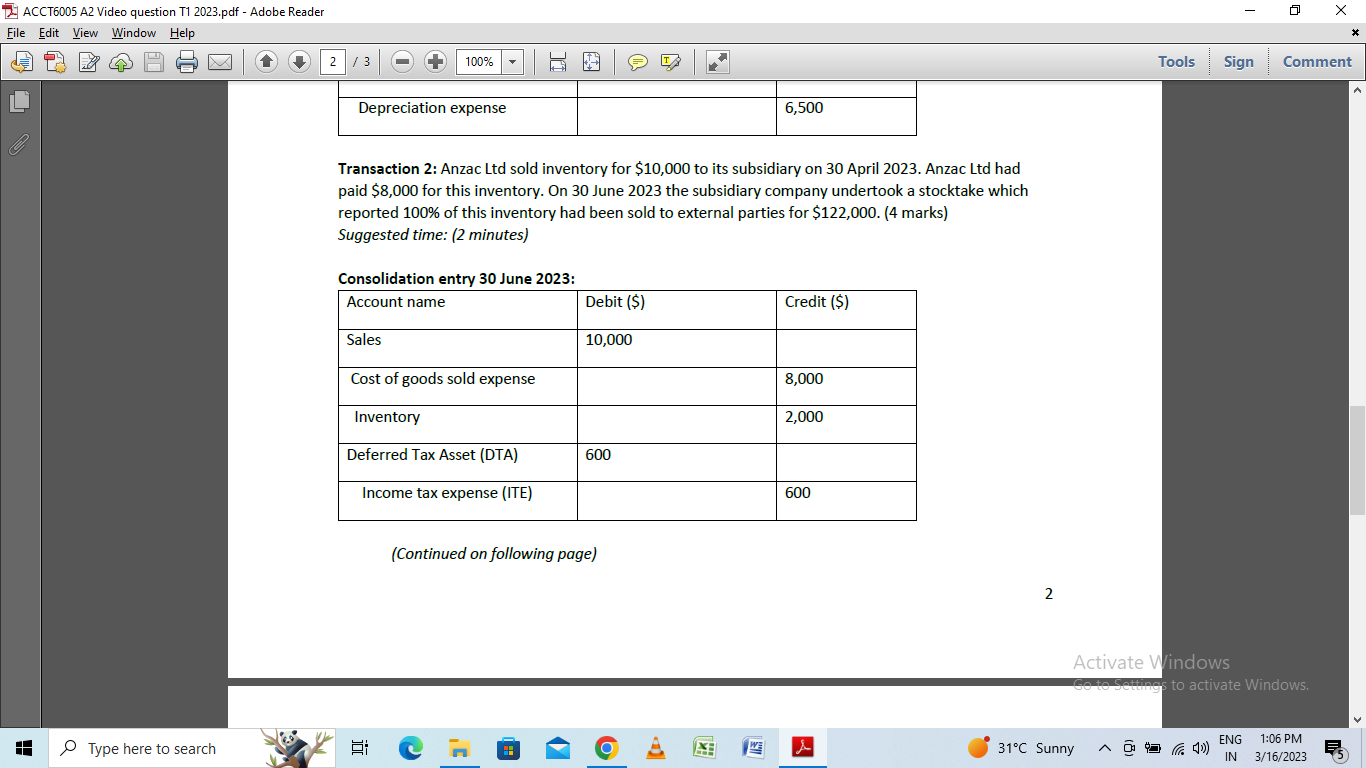Open the Tools pane

click(1176, 61)
